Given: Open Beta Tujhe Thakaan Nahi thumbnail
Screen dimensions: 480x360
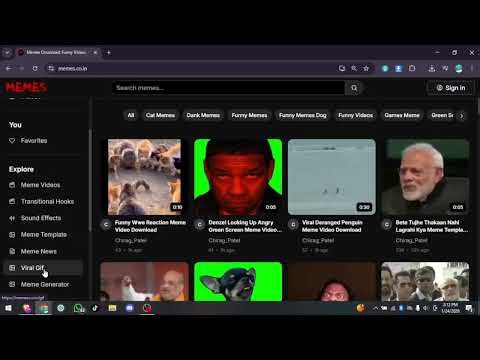Looking at the screenshot, I should tap(425, 177).
